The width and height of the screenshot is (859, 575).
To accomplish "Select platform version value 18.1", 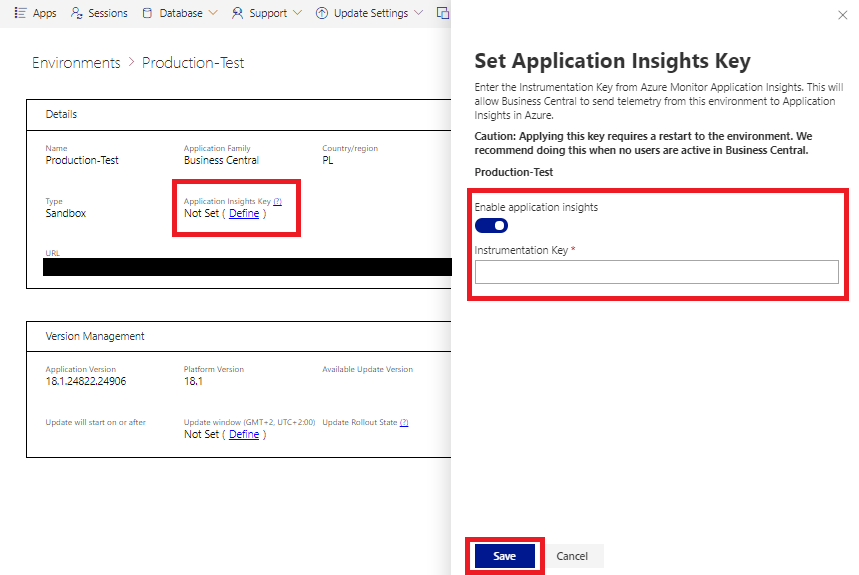I will tap(193, 381).
